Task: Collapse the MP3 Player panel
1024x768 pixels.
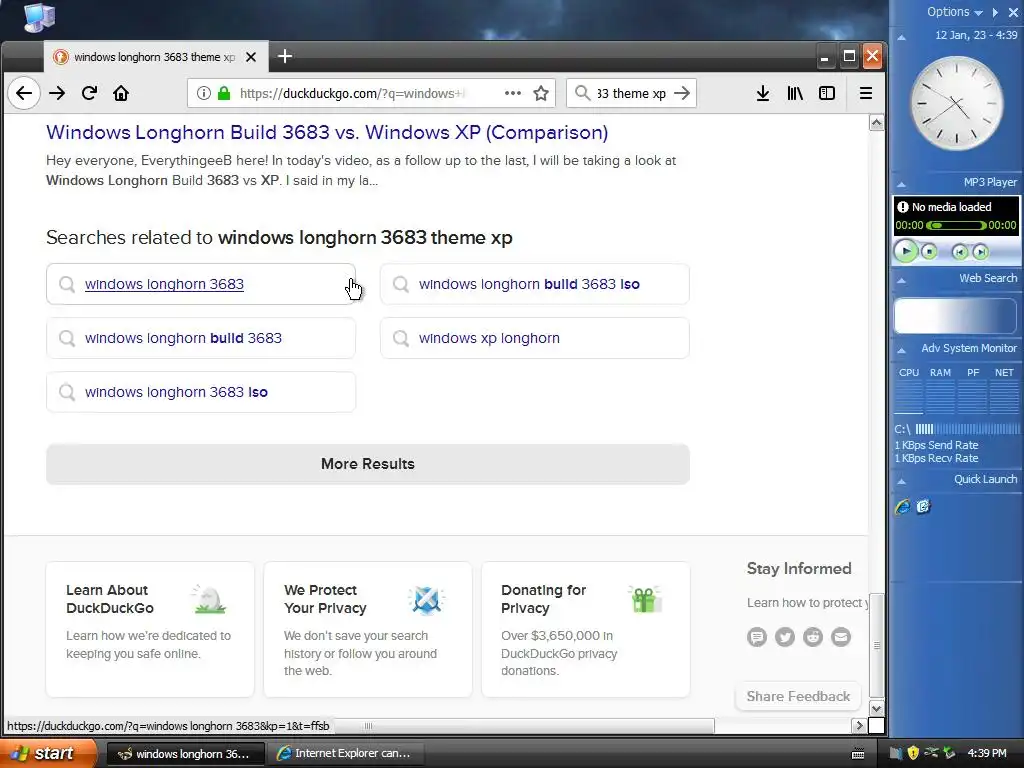Action: (902, 184)
